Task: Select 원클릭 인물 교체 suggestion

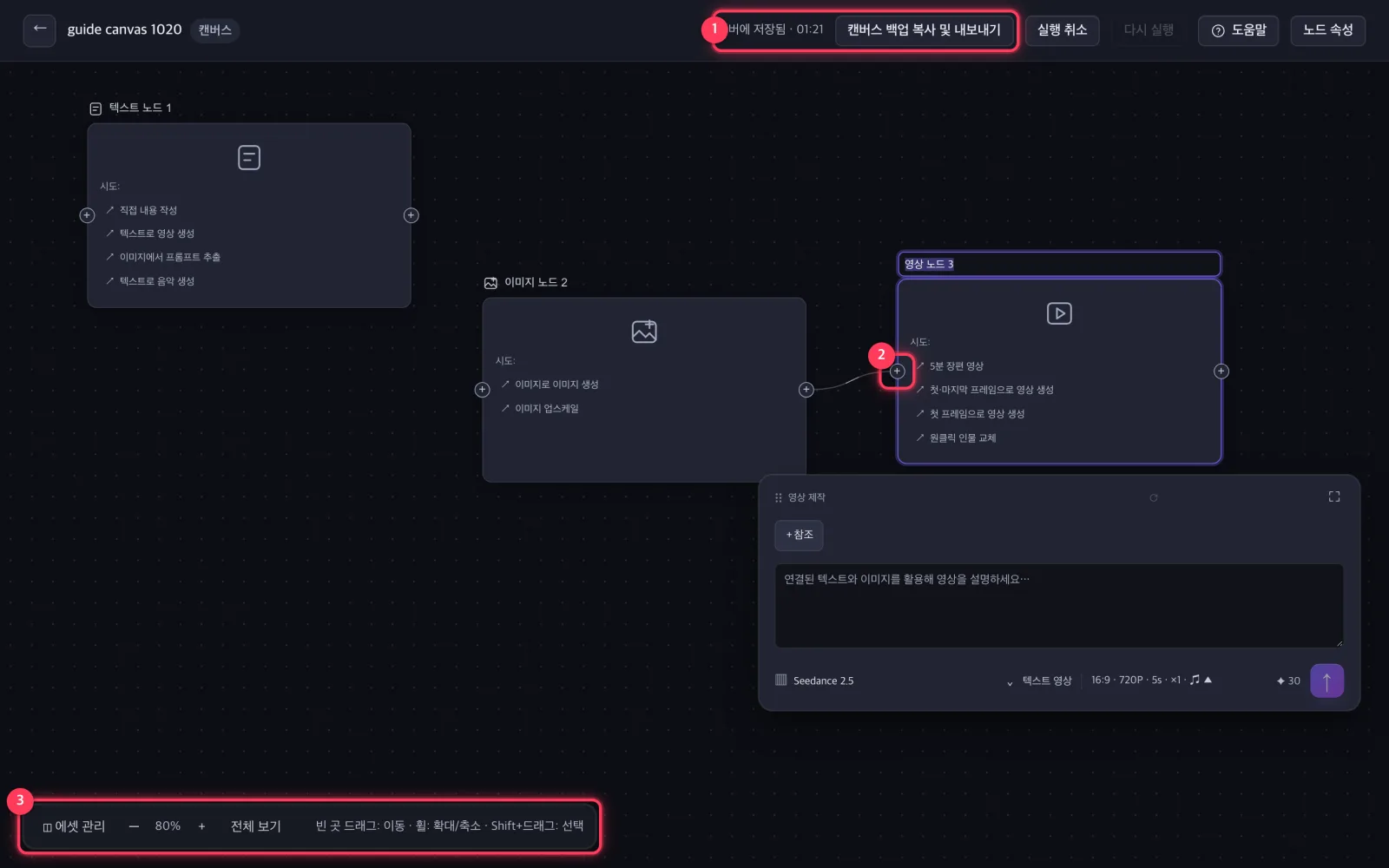Action: point(956,438)
